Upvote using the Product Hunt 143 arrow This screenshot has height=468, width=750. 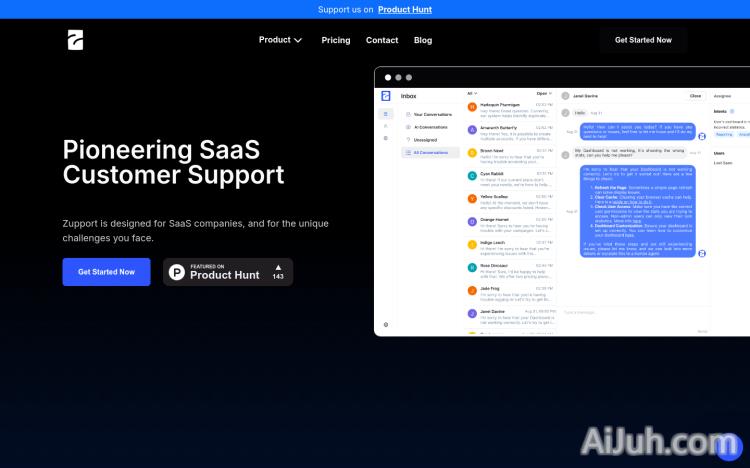(x=278, y=268)
